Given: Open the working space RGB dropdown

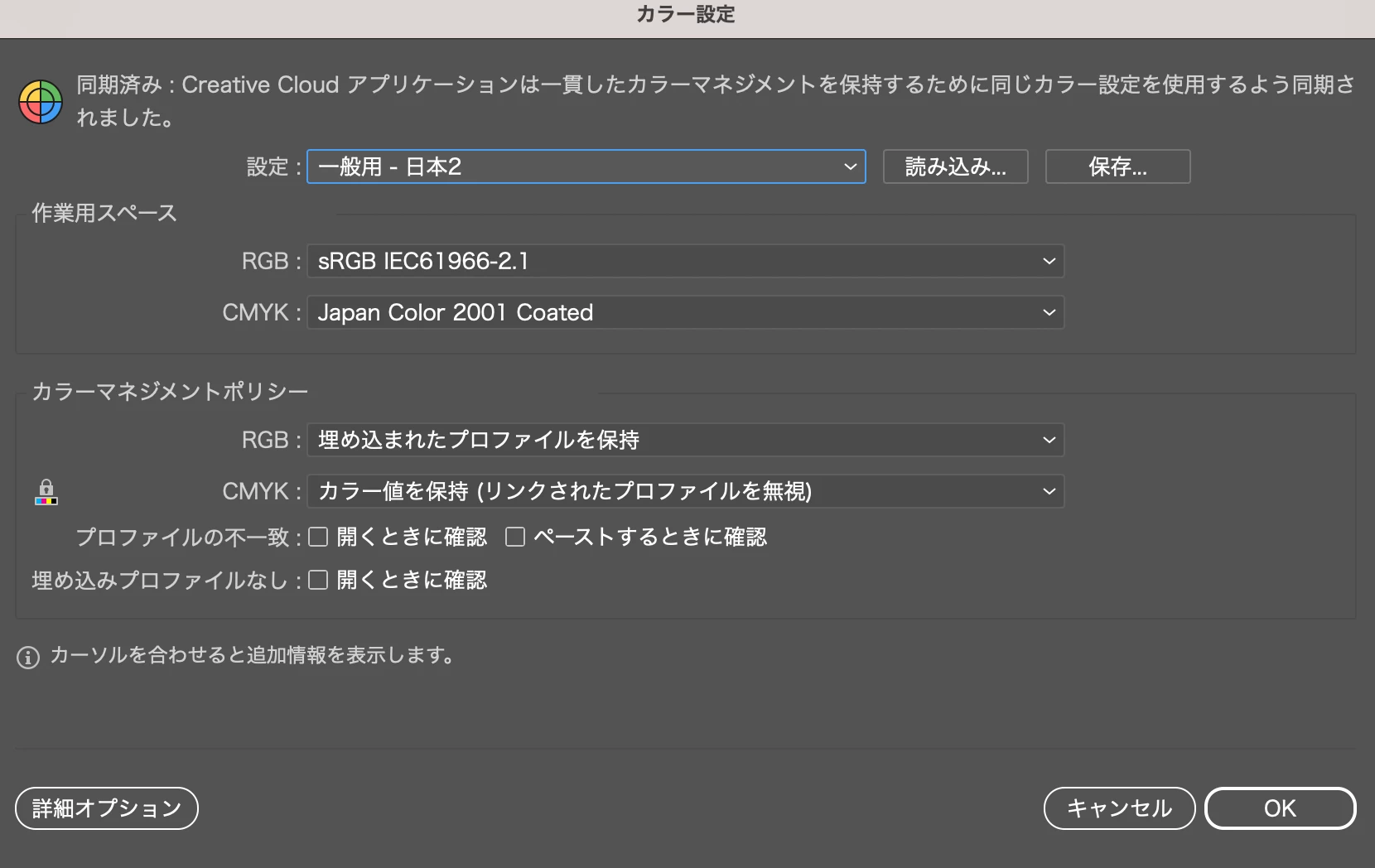Looking at the screenshot, I should (x=686, y=261).
